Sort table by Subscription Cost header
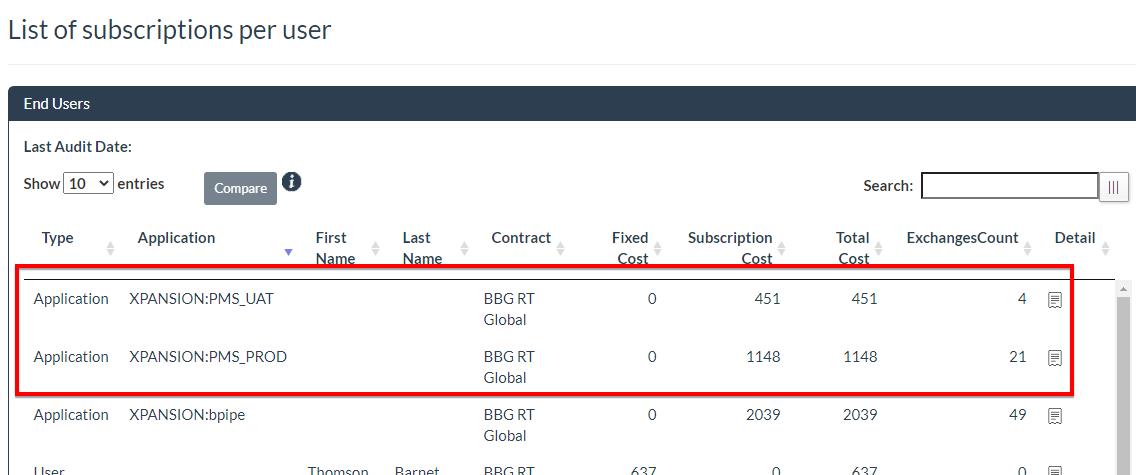This screenshot has height=475, width=1136. 730,247
